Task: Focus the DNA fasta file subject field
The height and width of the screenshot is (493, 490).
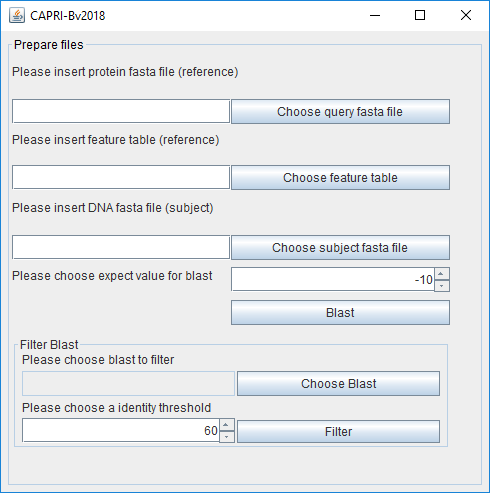Action: click(x=121, y=247)
